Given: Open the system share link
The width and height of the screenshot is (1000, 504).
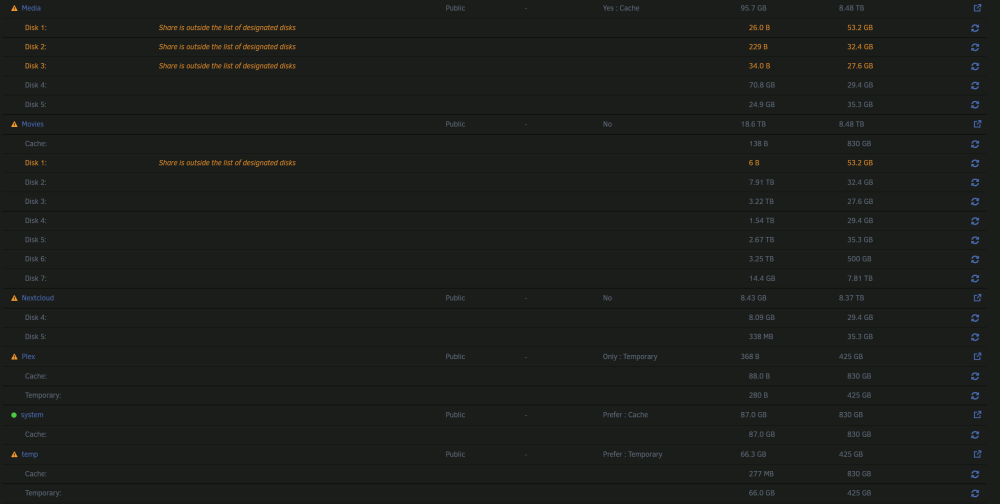Looking at the screenshot, I should coord(32,415).
